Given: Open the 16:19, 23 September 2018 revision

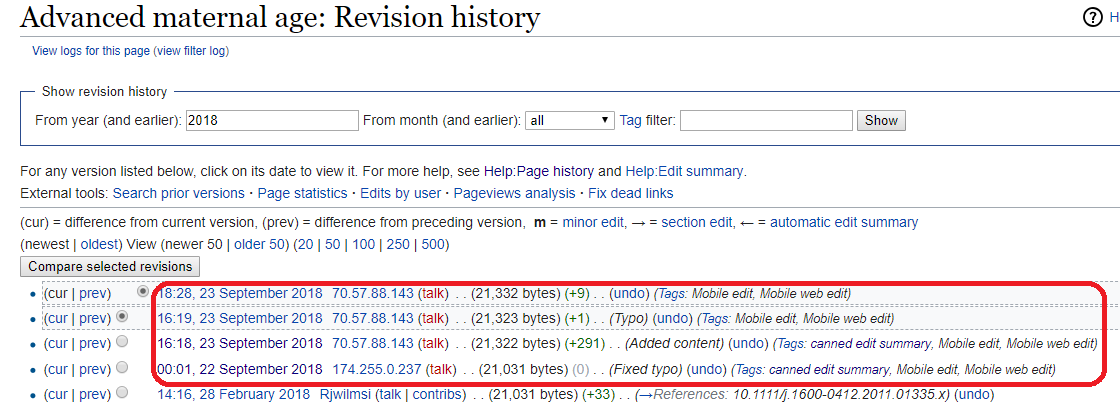Looking at the screenshot, I should (x=241, y=318).
